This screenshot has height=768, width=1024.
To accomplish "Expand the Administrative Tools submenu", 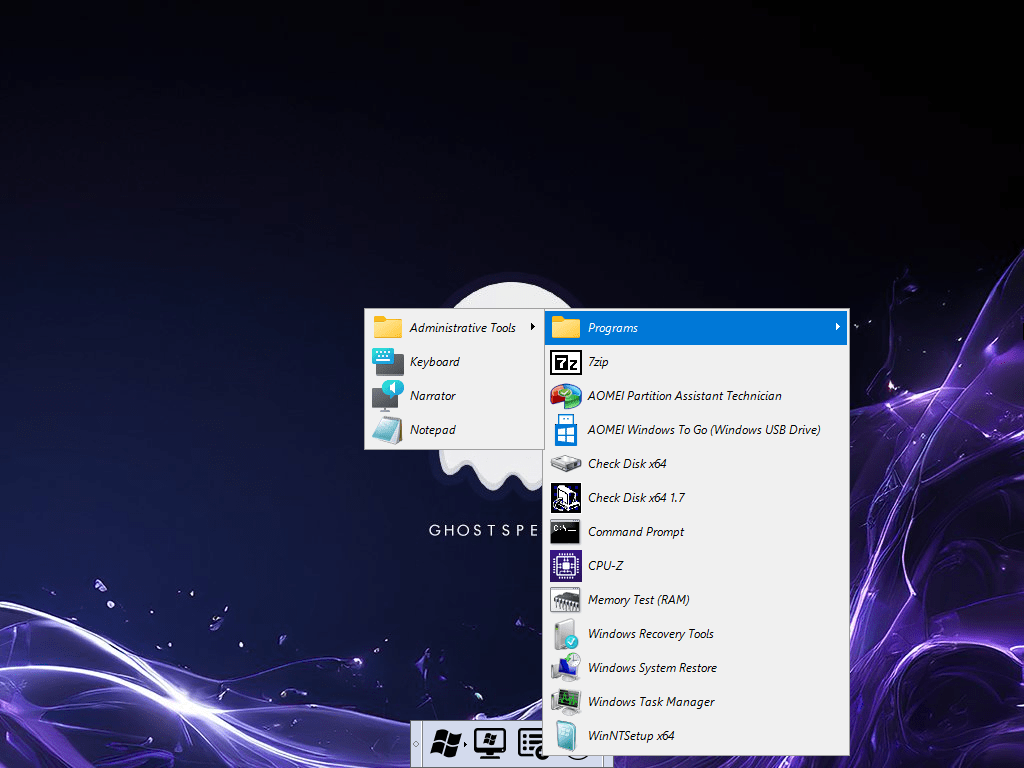I will [463, 327].
